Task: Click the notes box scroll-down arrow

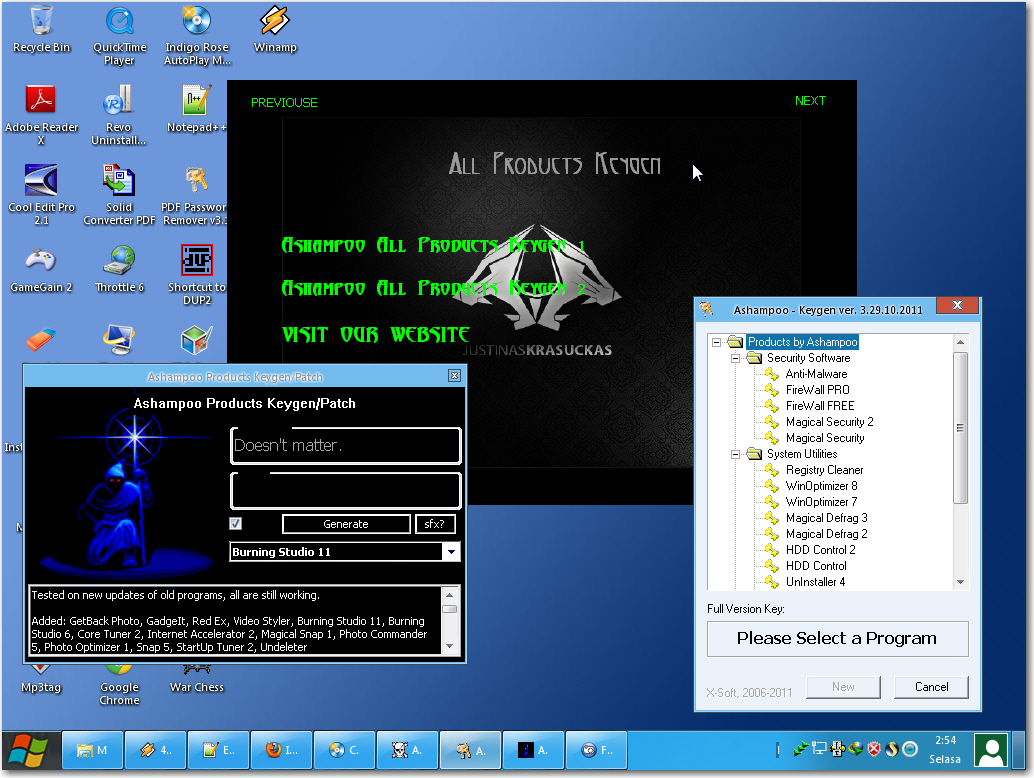Action: [x=450, y=646]
